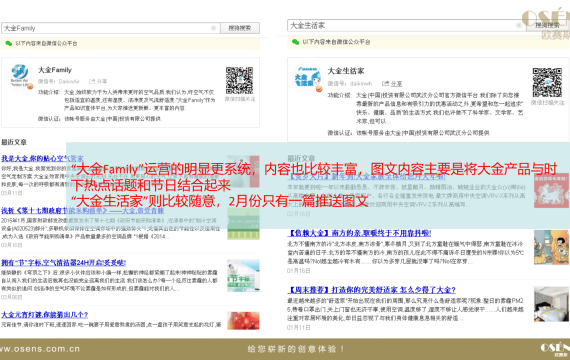The width and height of the screenshot is (570, 360).
Task: Click the date 01月11日 under right article
Action: [x=299, y=328]
